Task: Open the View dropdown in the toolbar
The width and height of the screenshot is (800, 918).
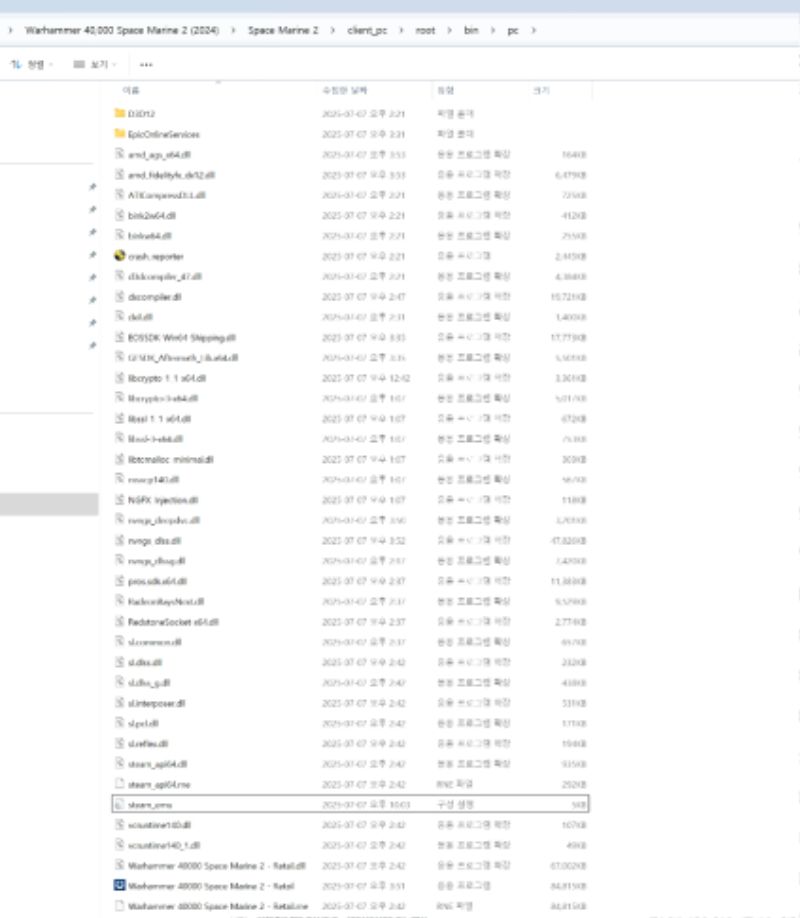Action: [95, 64]
